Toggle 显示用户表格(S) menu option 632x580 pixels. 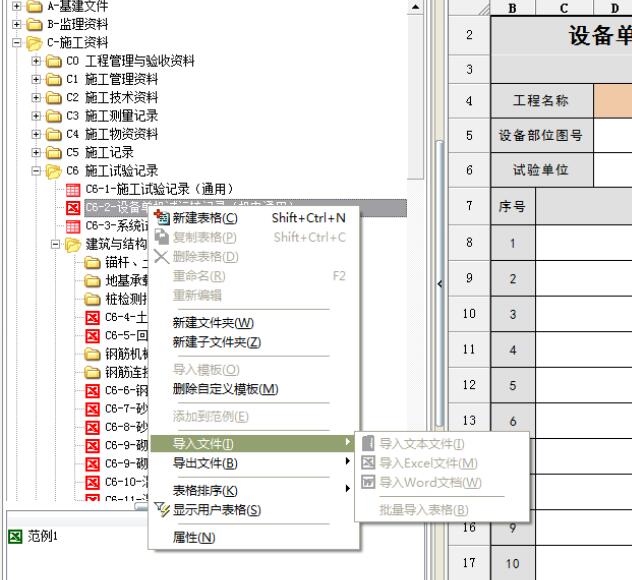click(254, 510)
